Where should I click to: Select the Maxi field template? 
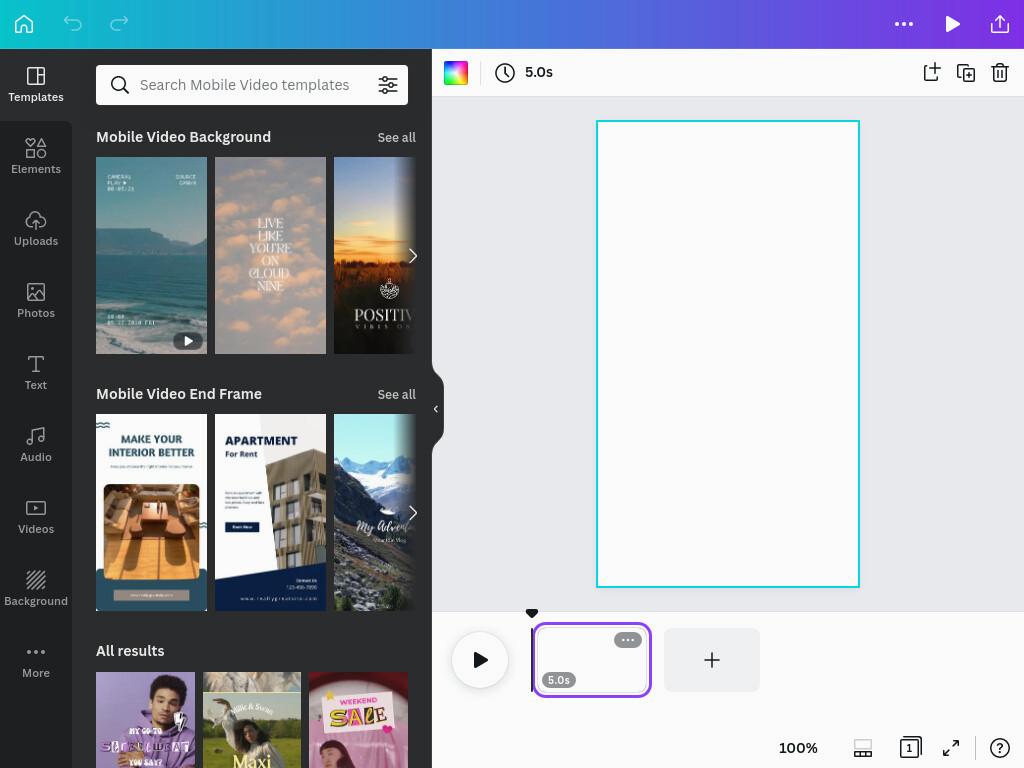click(252, 720)
